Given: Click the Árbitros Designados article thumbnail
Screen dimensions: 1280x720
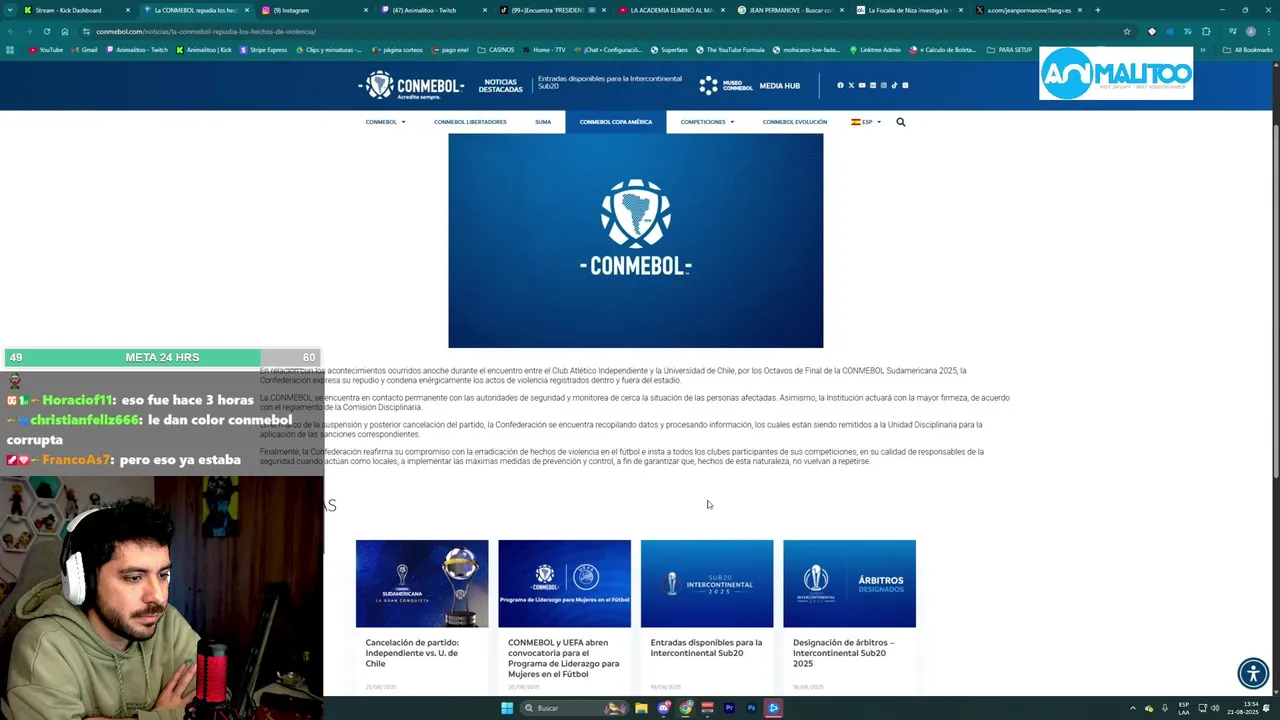Looking at the screenshot, I should click(x=849, y=584).
